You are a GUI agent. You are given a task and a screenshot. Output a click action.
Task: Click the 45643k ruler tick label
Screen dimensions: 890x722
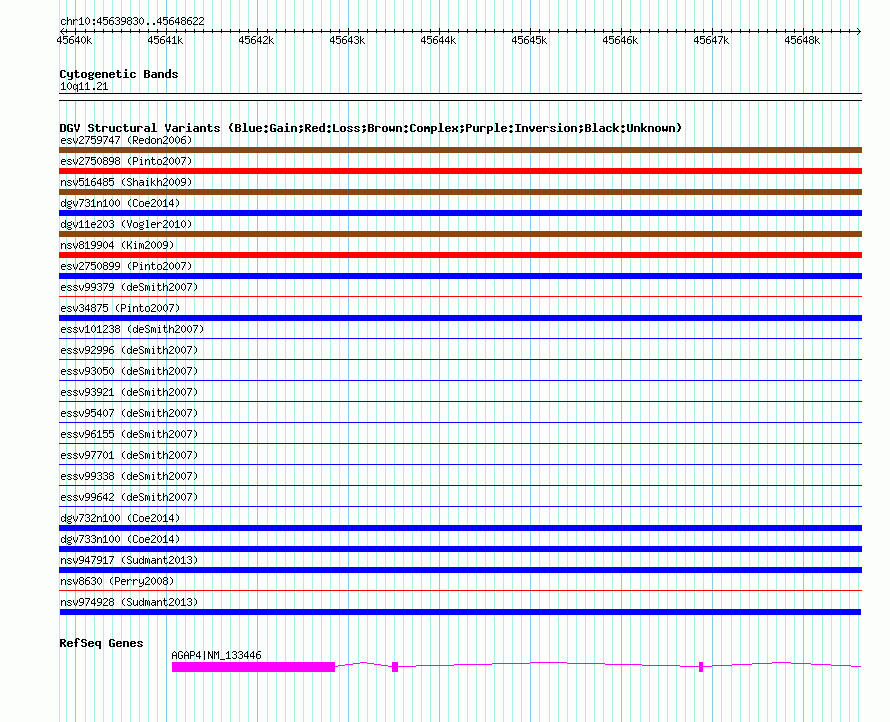click(347, 40)
